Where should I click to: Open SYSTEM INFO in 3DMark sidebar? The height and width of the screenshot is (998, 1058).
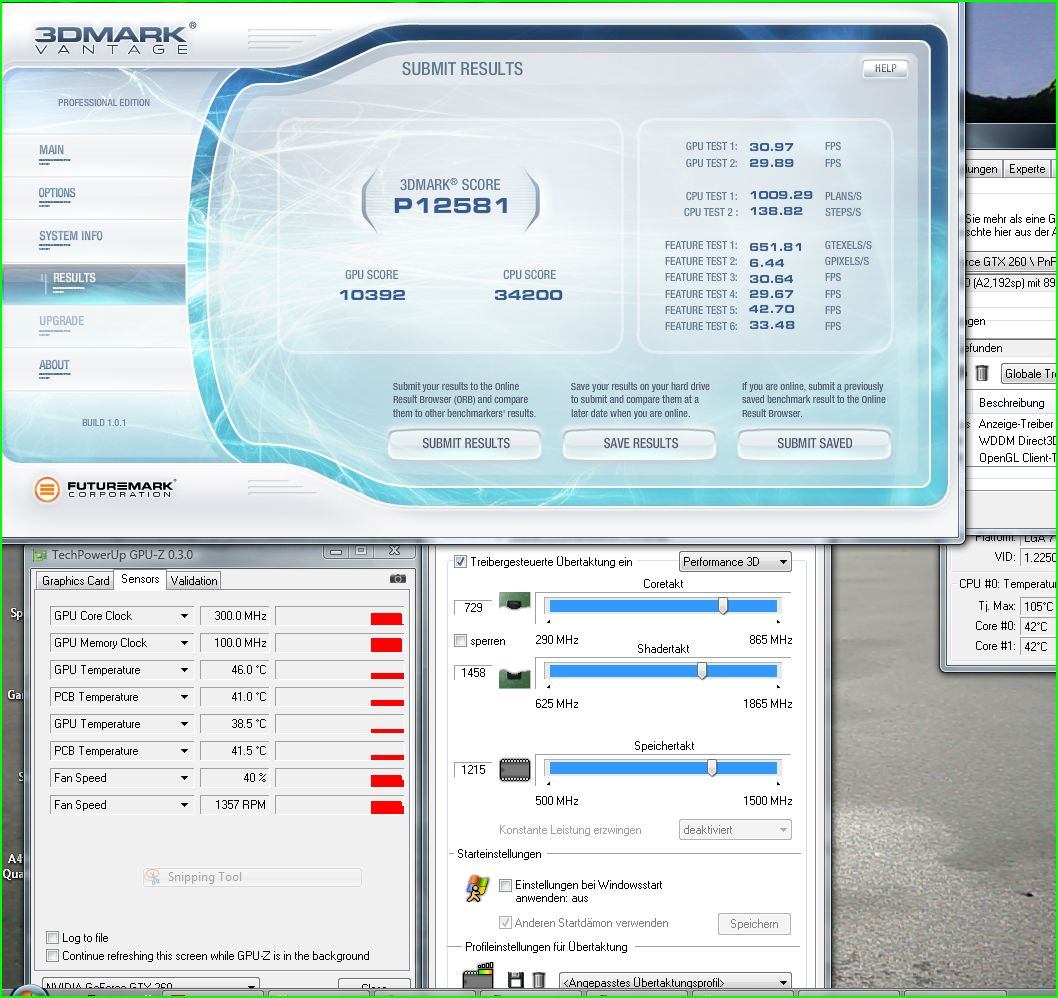click(x=71, y=236)
